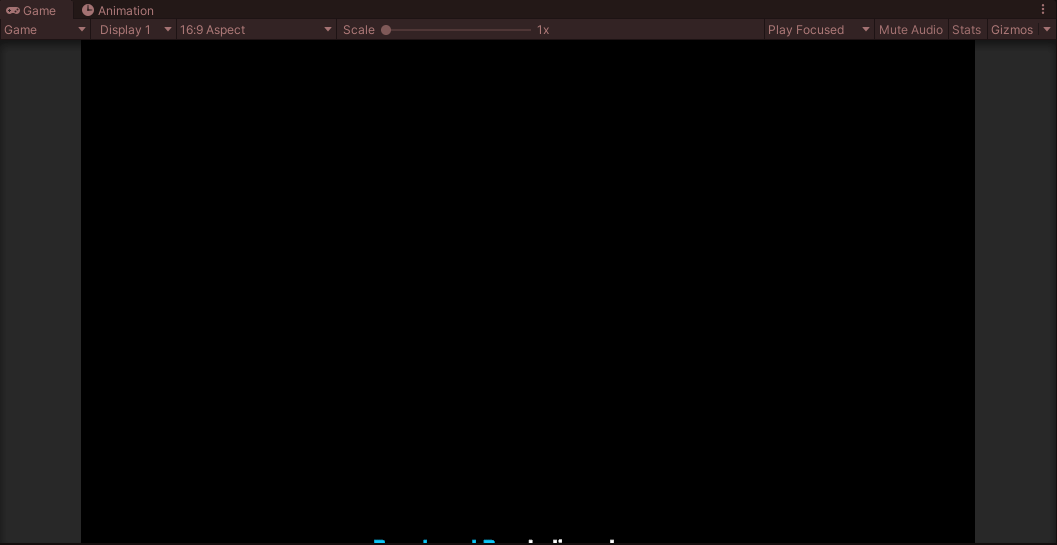The width and height of the screenshot is (1057, 545).
Task: Toggle Gizmos visibility
Action: coord(1012,30)
